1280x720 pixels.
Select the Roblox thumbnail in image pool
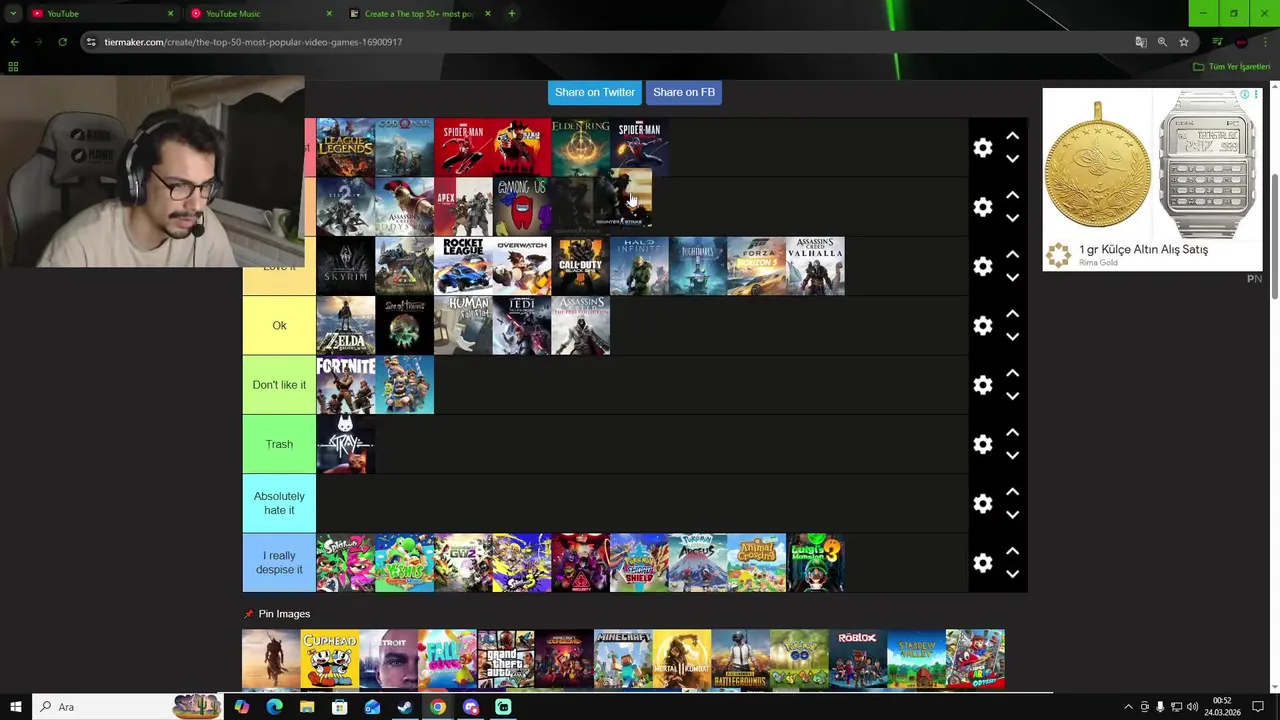857,659
